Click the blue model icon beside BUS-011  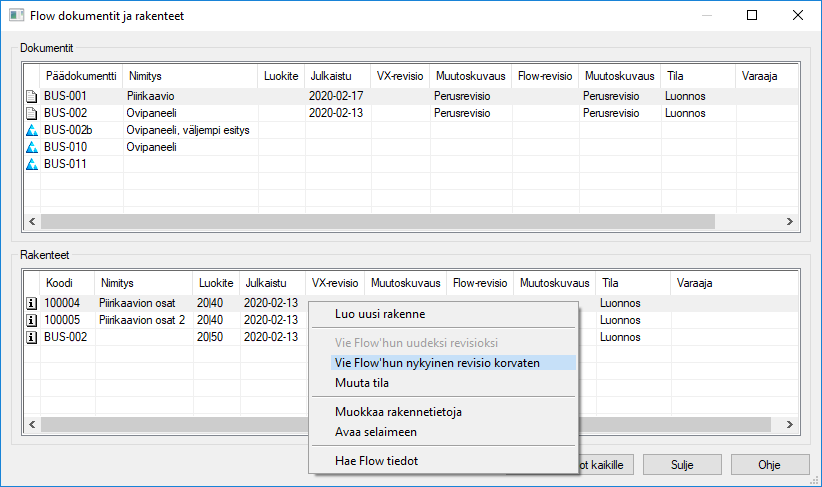(x=31, y=164)
